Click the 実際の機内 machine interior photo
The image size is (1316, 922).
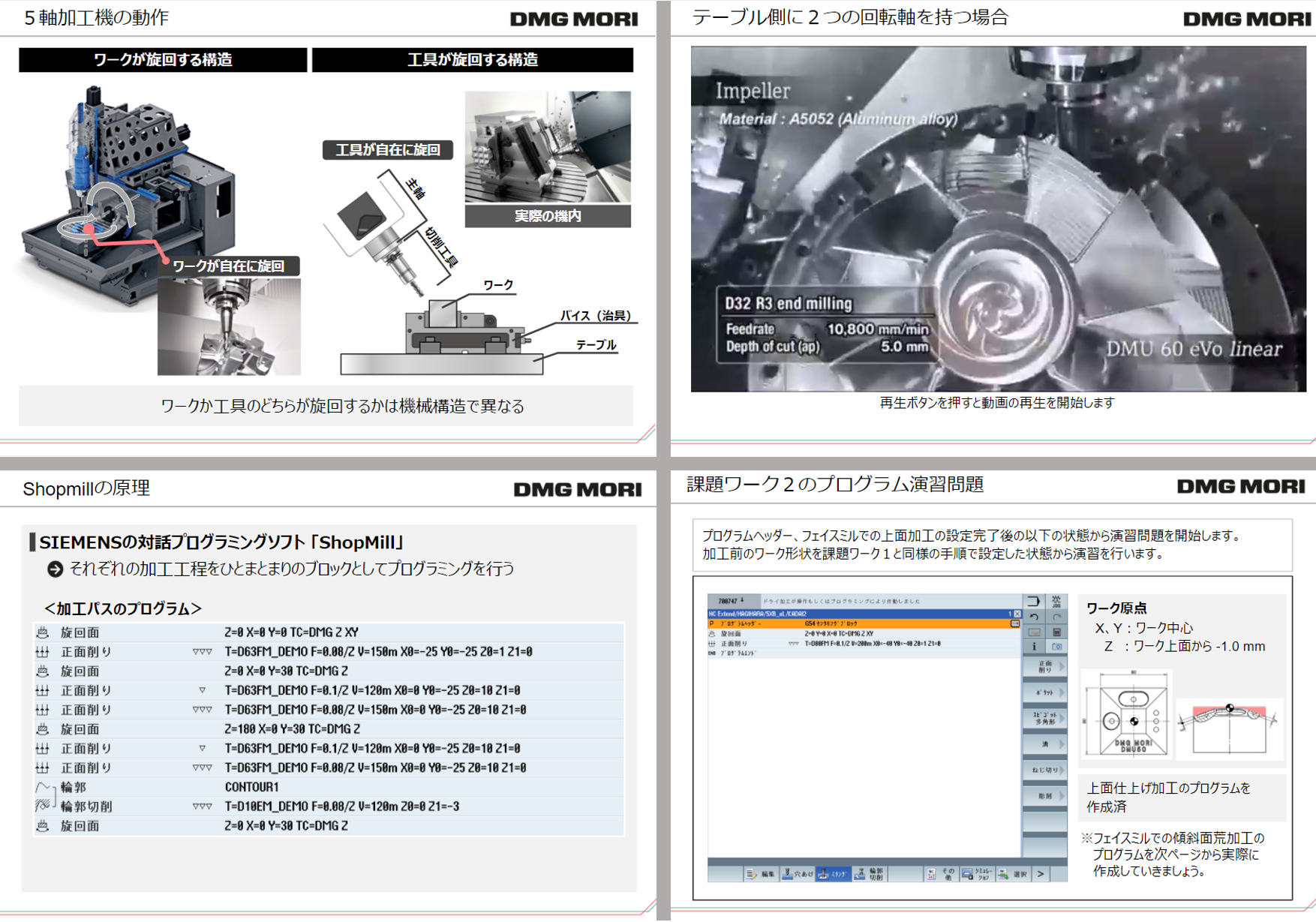[548, 147]
